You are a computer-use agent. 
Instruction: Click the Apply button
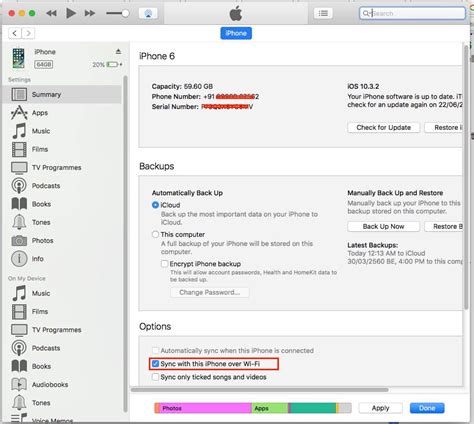coord(380,408)
